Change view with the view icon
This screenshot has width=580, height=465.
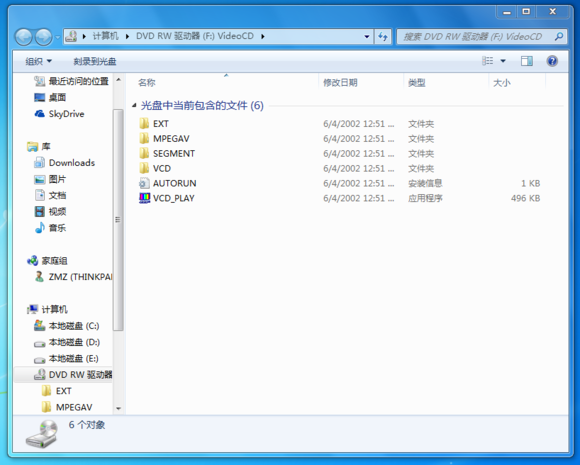[488, 61]
